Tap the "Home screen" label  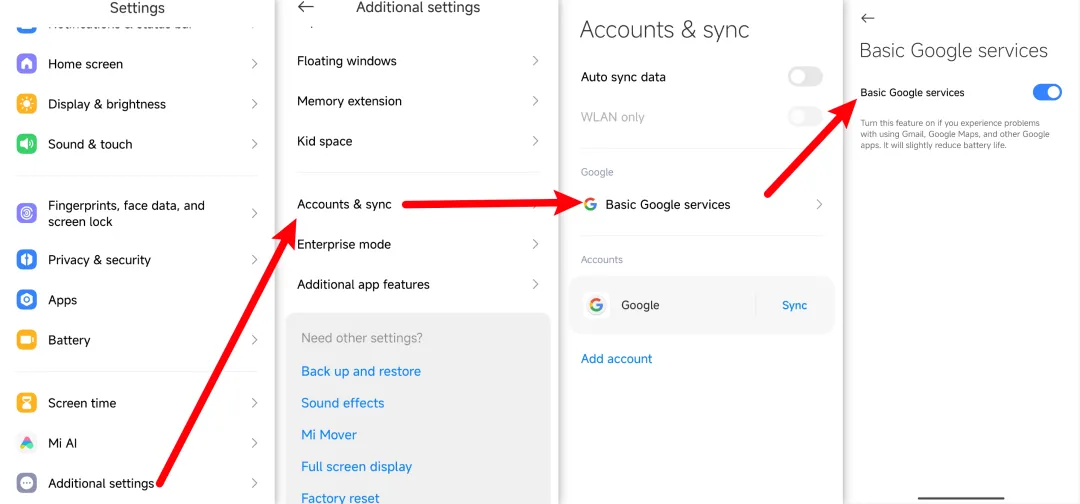tap(85, 64)
